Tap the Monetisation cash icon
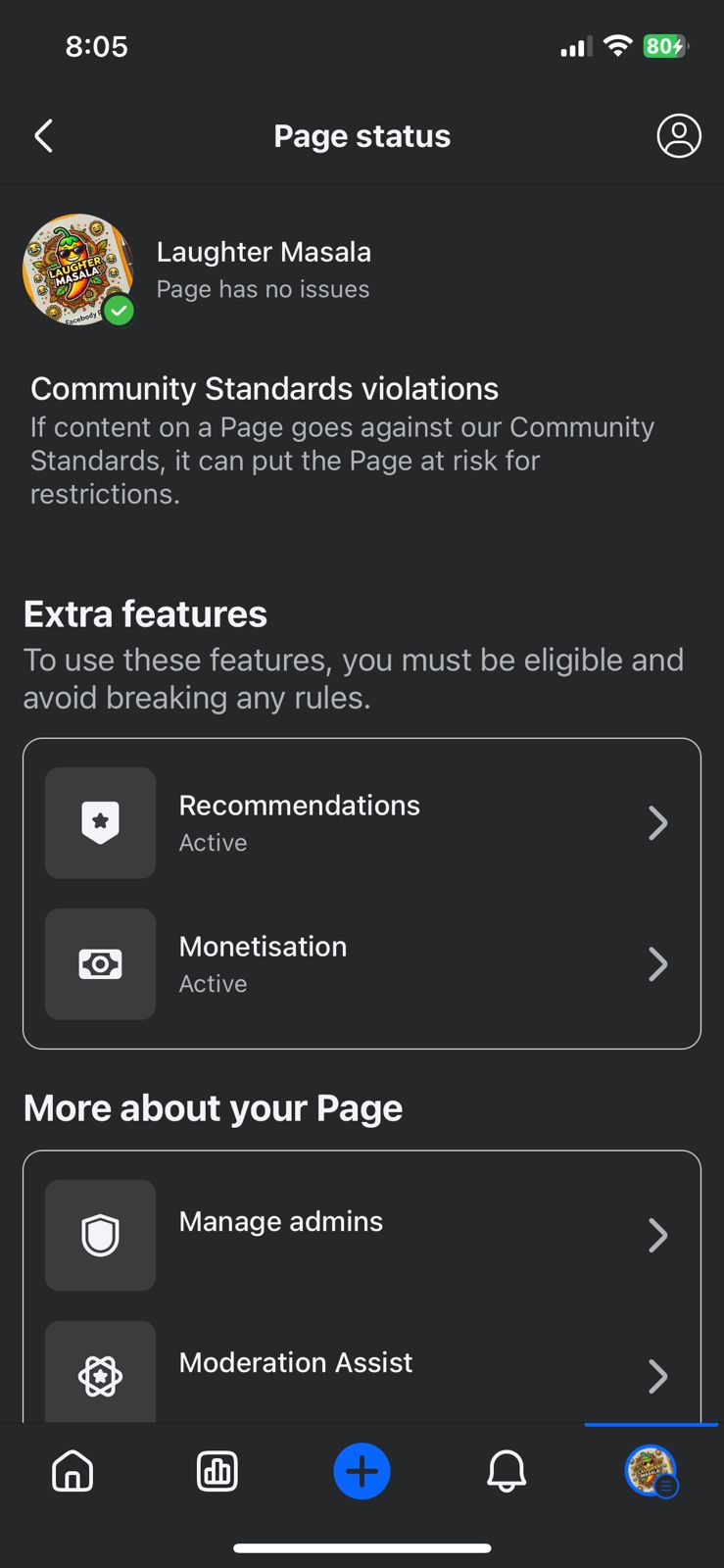 [x=100, y=964]
